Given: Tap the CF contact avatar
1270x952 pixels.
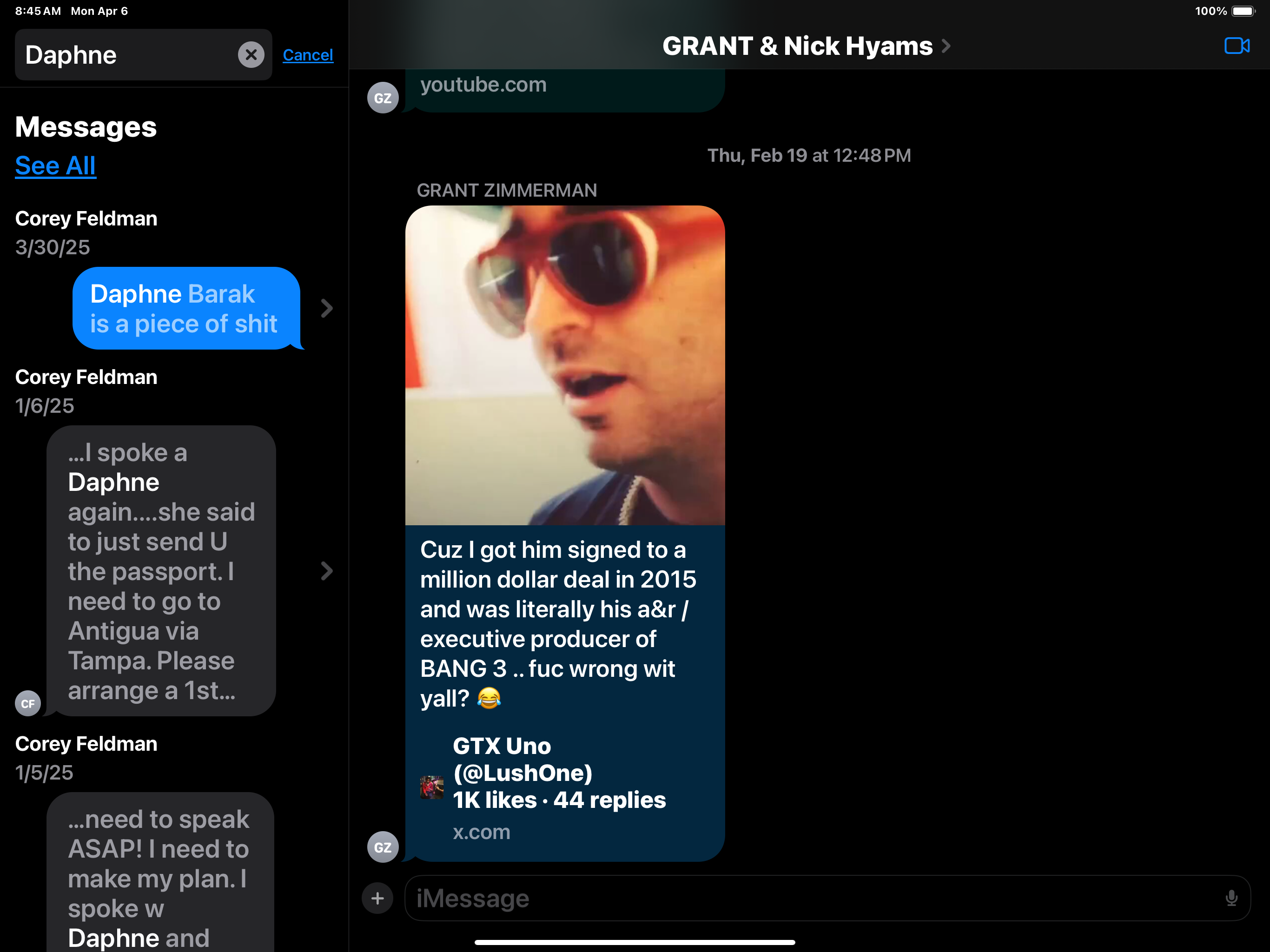Looking at the screenshot, I should 27,703.
